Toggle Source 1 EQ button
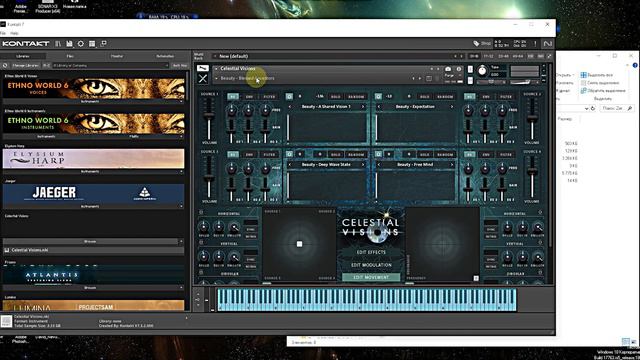This screenshot has width=640, height=360. pyautogui.click(x=233, y=97)
